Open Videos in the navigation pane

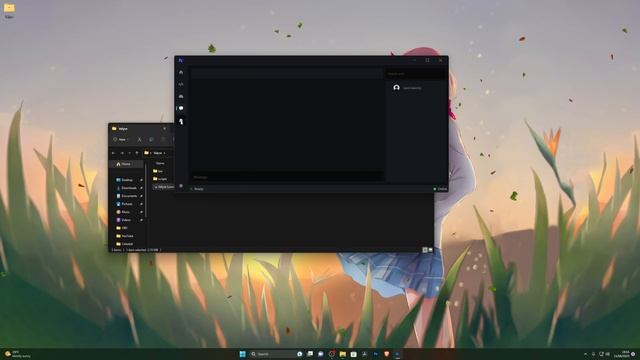click(127, 220)
